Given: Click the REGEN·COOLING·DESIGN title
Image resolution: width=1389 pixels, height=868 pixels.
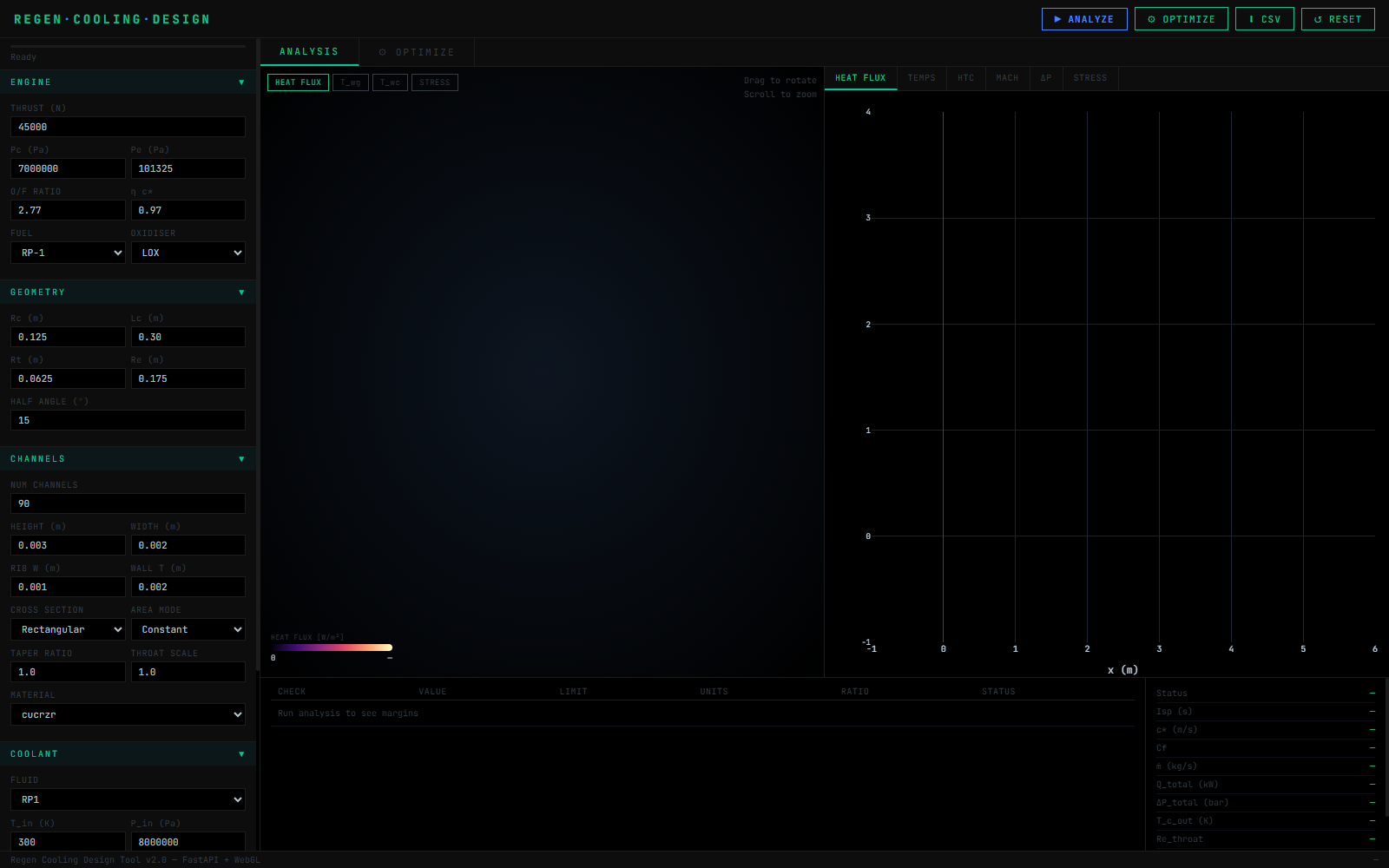Looking at the screenshot, I should [x=112, y=19].
